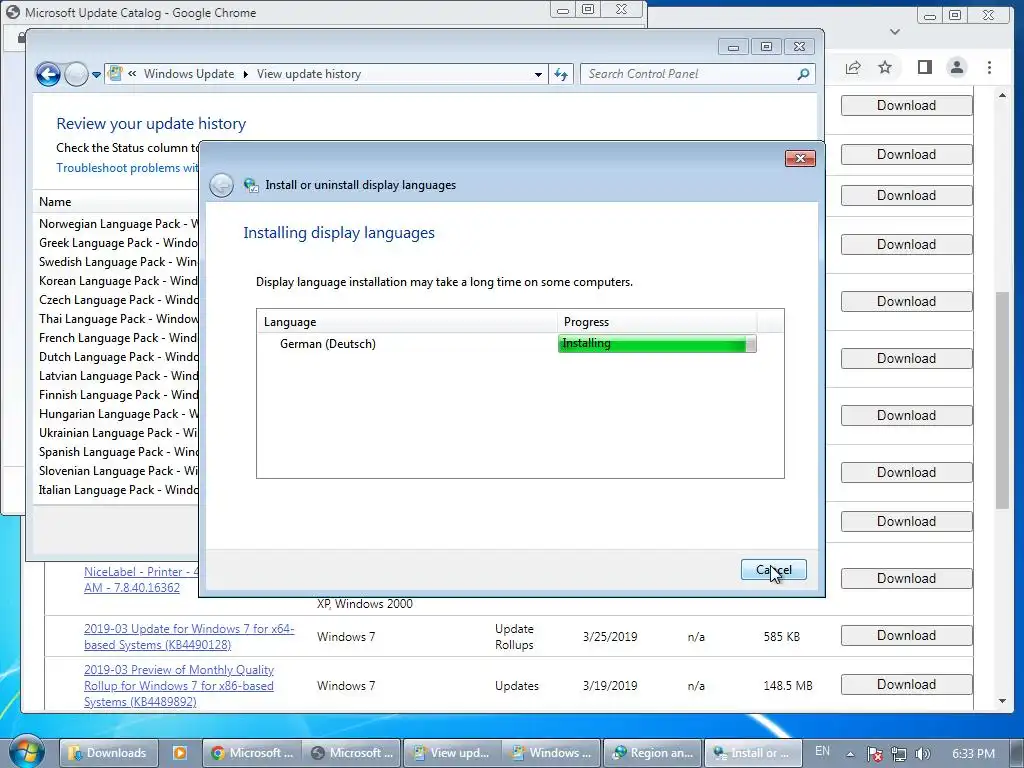Cancel the display language installation
This screenshot has width=1024, height=768.
tap(773, 569)
